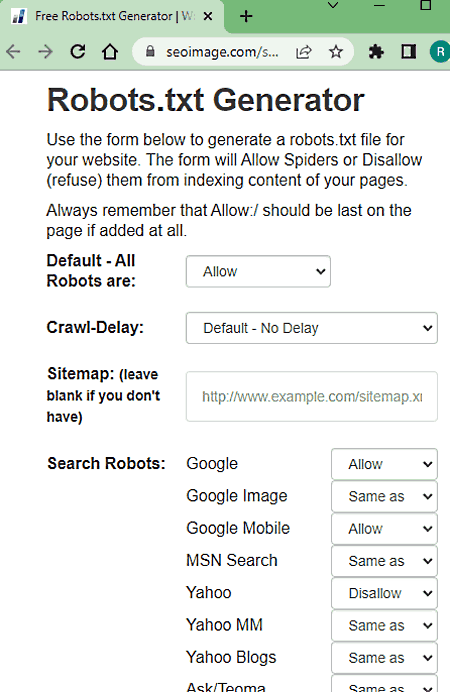Go to the home page icon
Viewport: 450px width, 692px height.
tap(110, 52)
